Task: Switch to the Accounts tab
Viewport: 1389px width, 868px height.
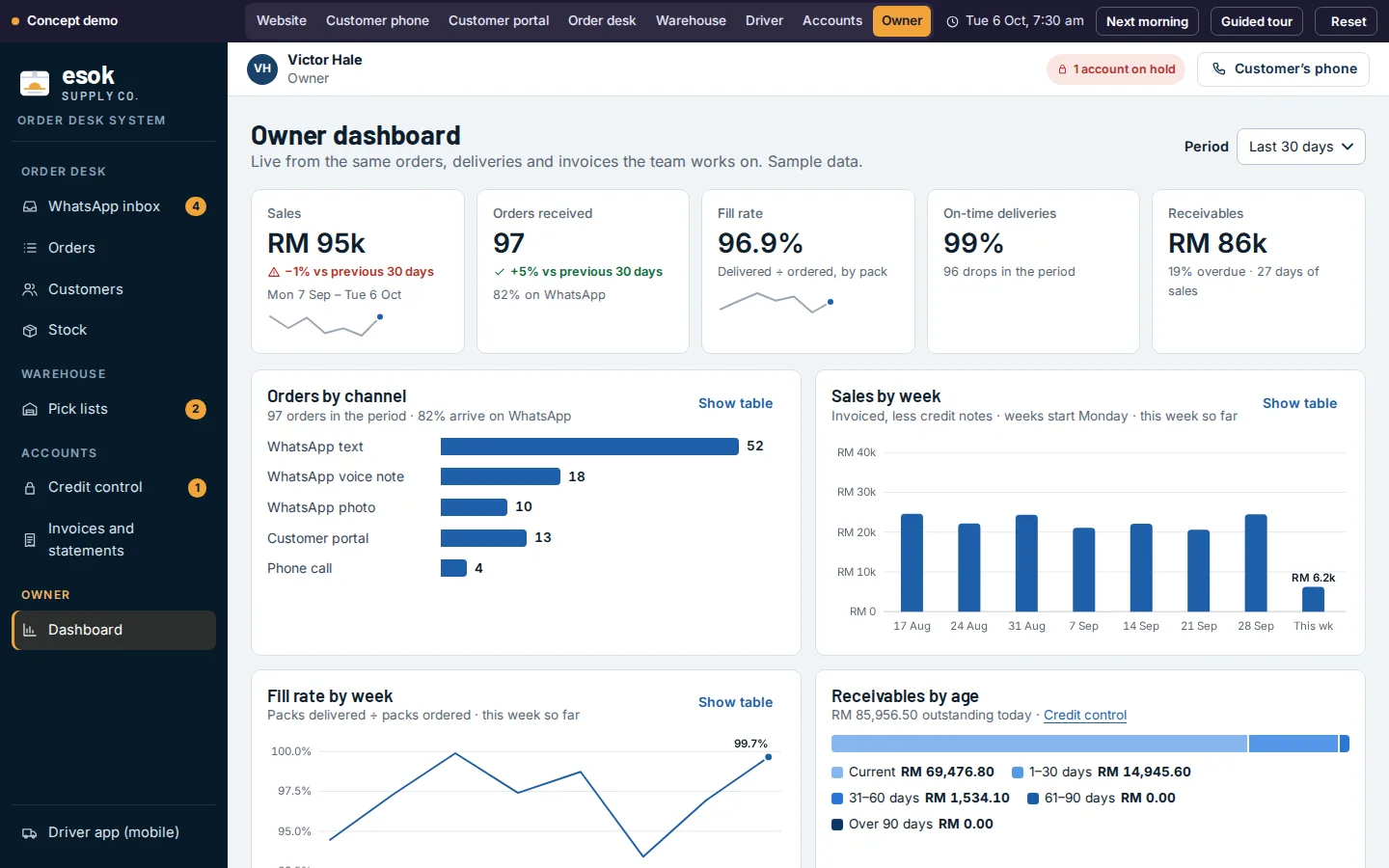Action: (x=832, y=20)
